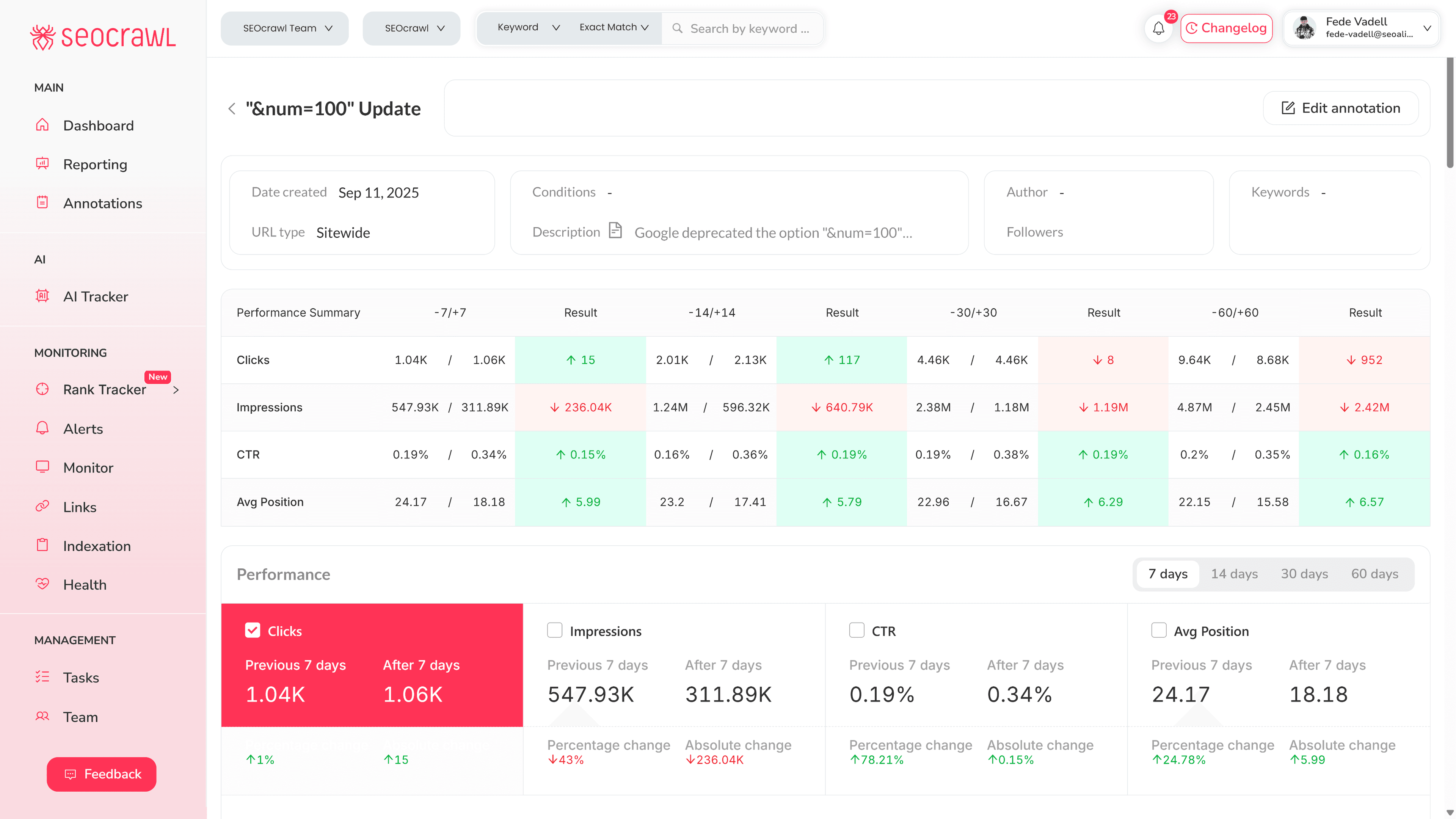Open the Health monitor
Viewport: 1456px width, 819px height.
click(x=85, y=584)
